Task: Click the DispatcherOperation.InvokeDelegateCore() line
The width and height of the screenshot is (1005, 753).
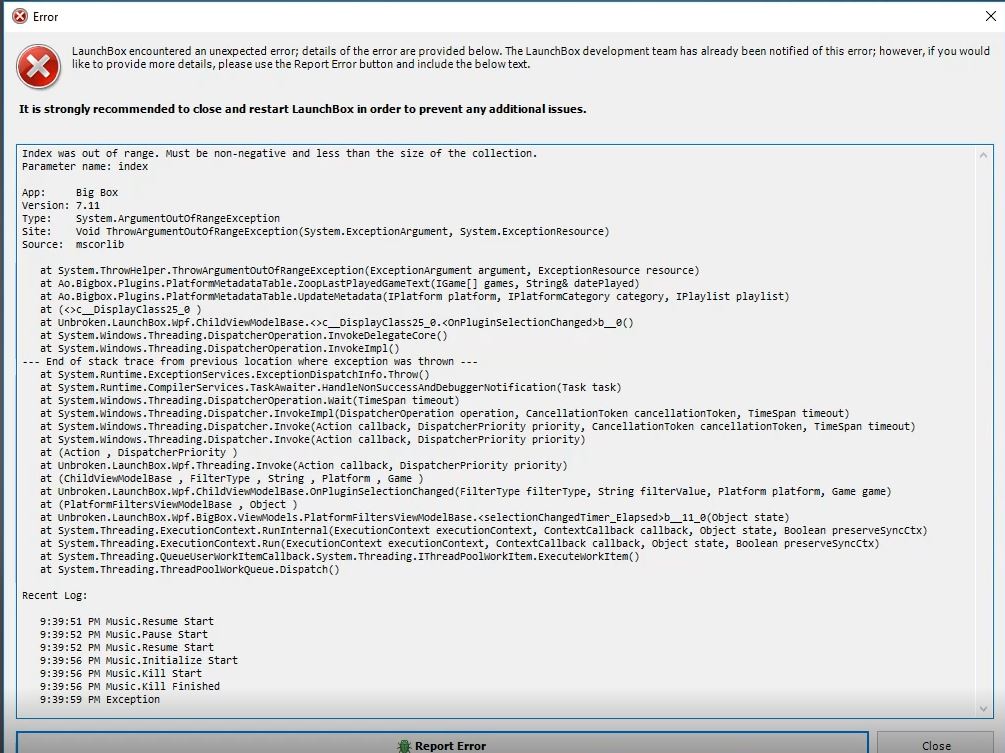Action: (244, 335)
